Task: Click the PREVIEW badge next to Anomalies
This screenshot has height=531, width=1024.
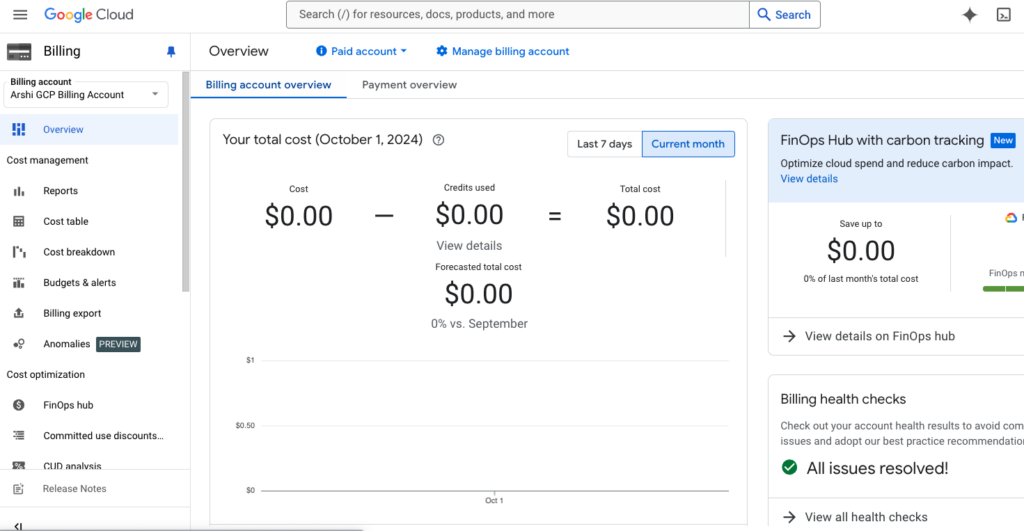Action: (118, 344)
